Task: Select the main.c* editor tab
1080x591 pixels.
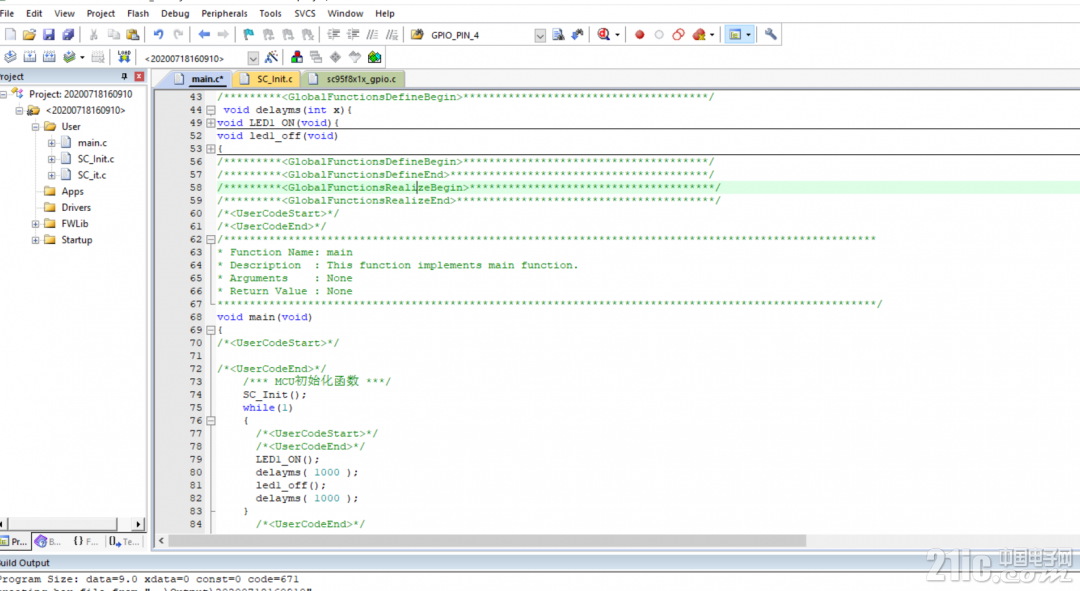Action: pyautogui.click(x=198, y=79)
